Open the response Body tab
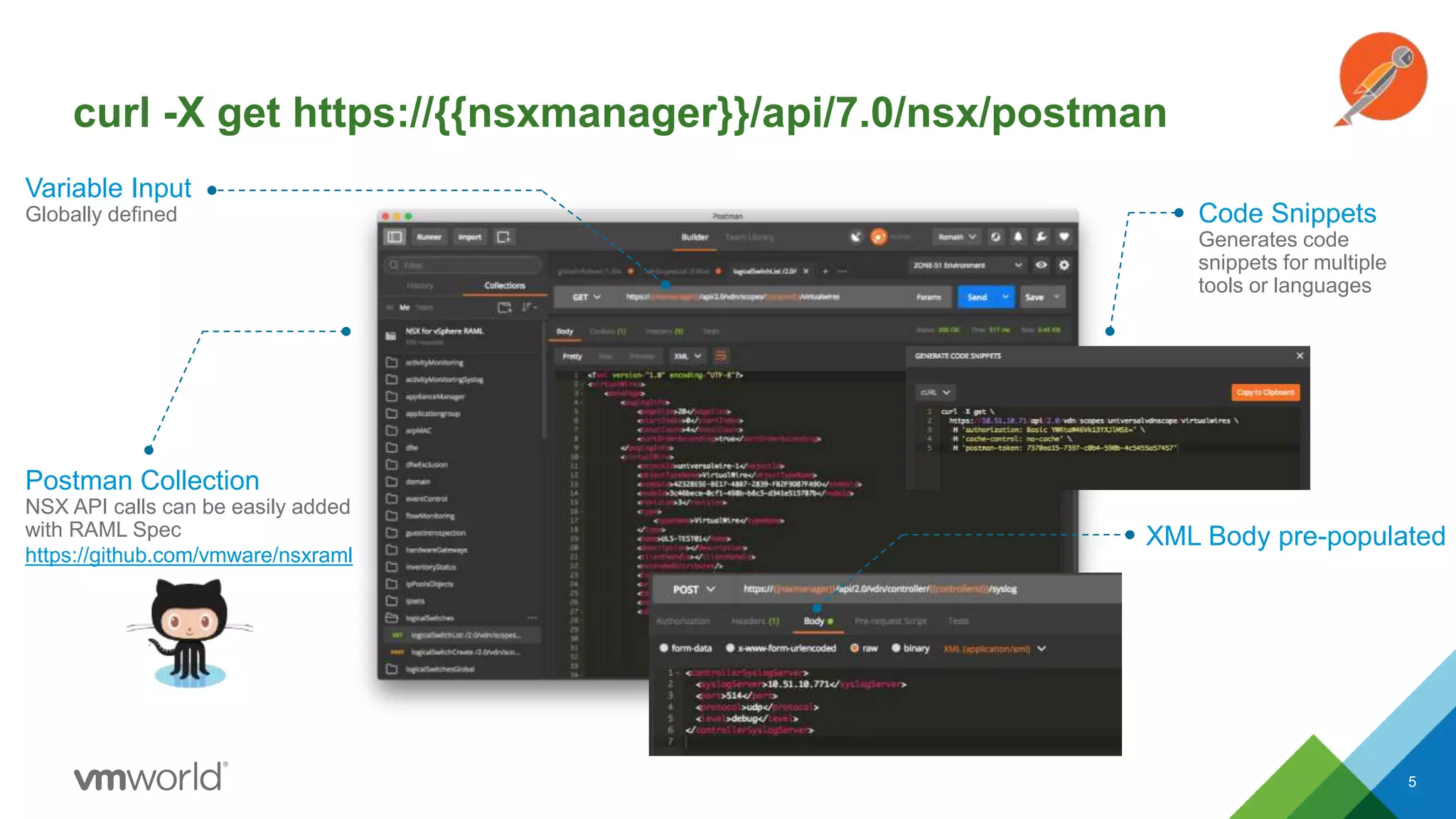Image resolution: width=1456 pixels, height=819 pixels. (564, 331)
